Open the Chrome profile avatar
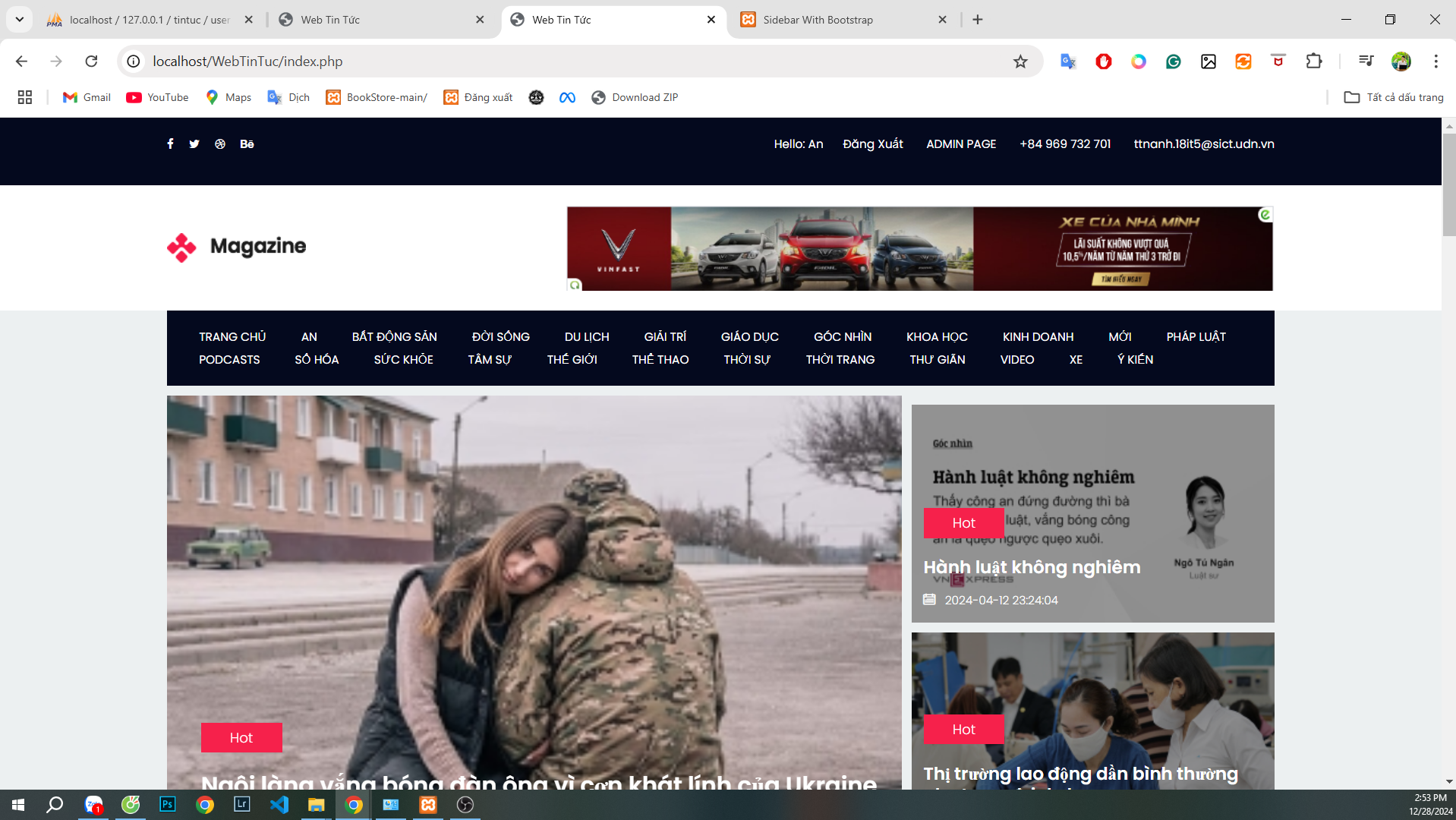Image resolution: width=1456 pixels, height=820 pixels. [1401, 61]
